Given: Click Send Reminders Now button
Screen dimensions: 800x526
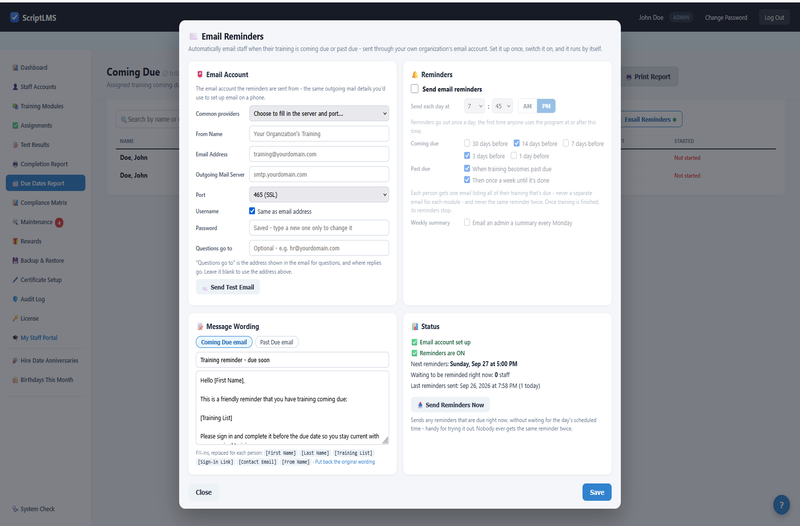Looking at the screenshot, I should pyautogui.click(x=451, y=405).
